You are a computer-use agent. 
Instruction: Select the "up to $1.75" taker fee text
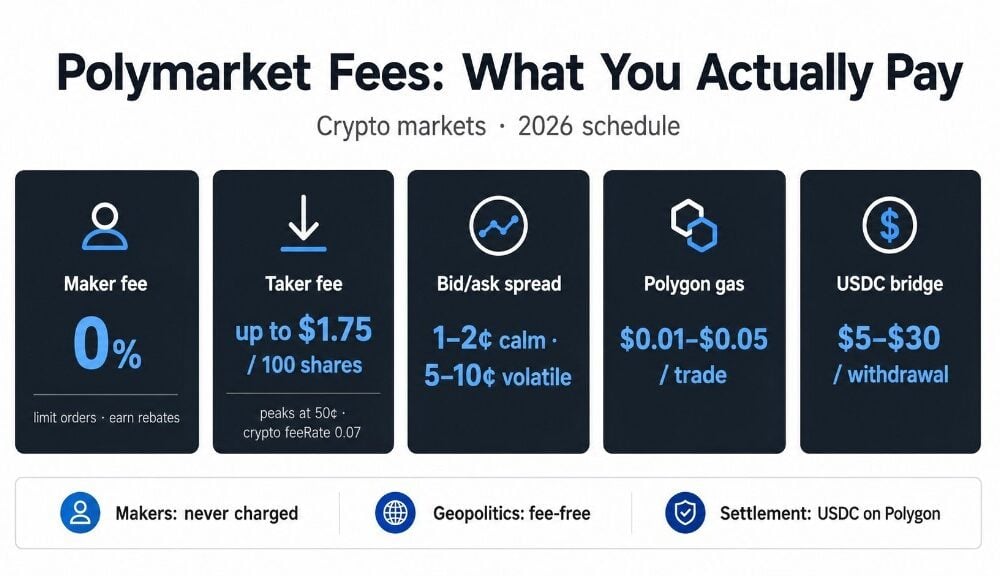pyautogui.click(x=303, y=330)
